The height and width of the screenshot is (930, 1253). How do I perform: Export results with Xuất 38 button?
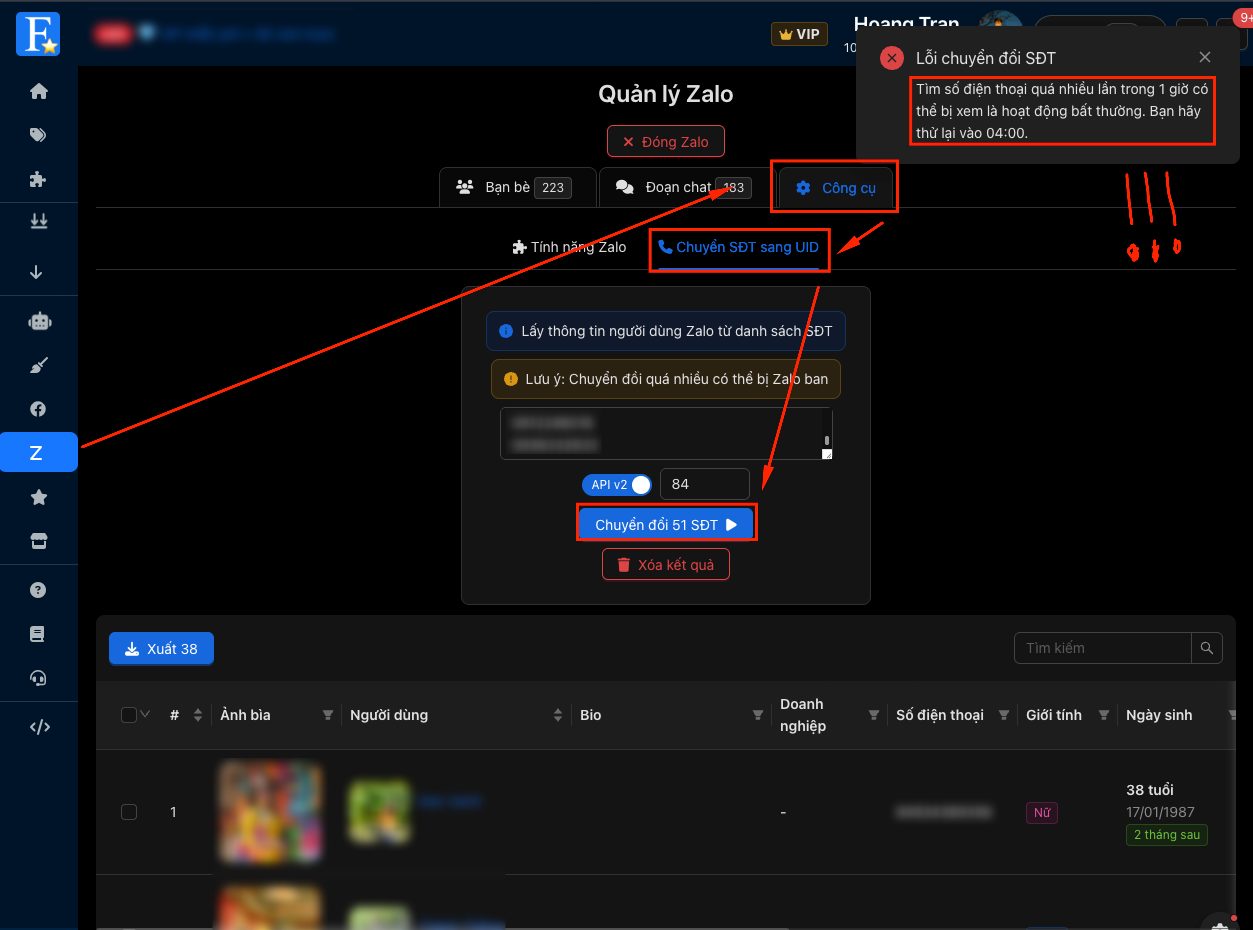coord(161,649)
